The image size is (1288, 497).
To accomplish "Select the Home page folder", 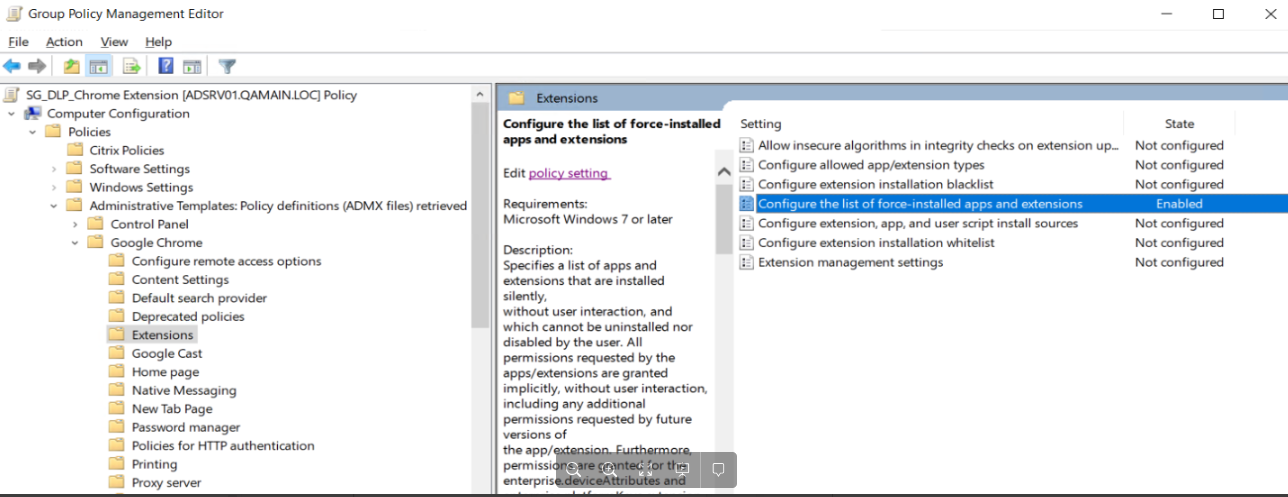I will [165, 372].
